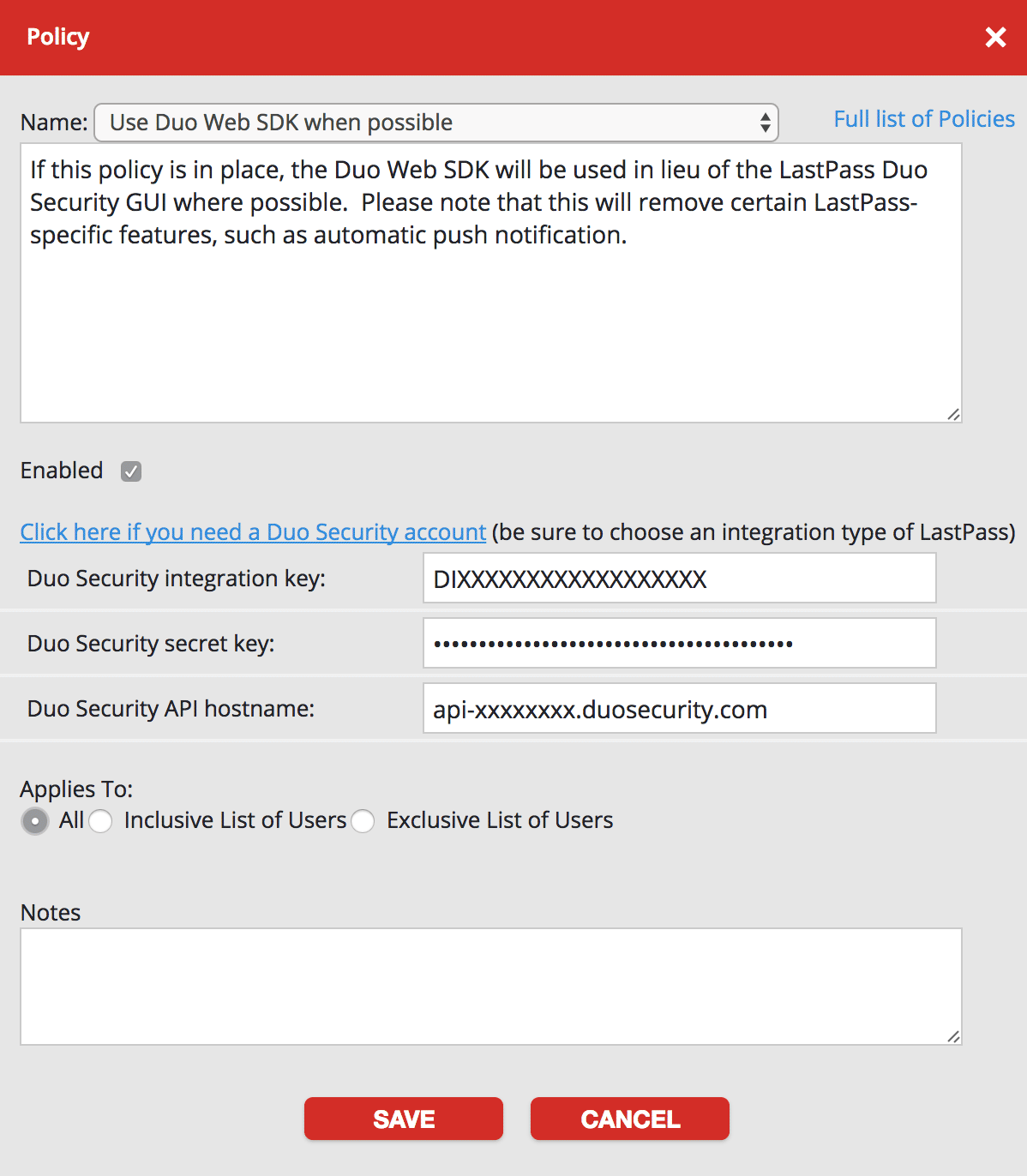Toggle the Enabled checkbox
The image size is (1027, 1176).
pos(131,471)
